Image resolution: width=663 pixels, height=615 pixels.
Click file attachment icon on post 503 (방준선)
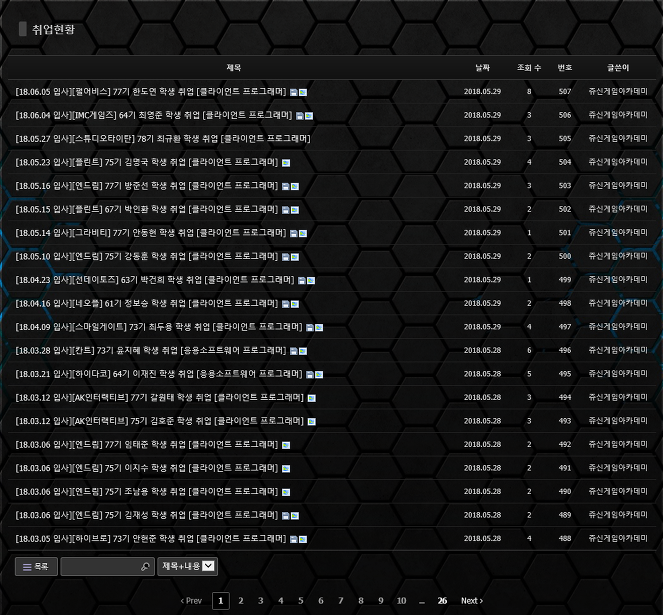(286, 187)
